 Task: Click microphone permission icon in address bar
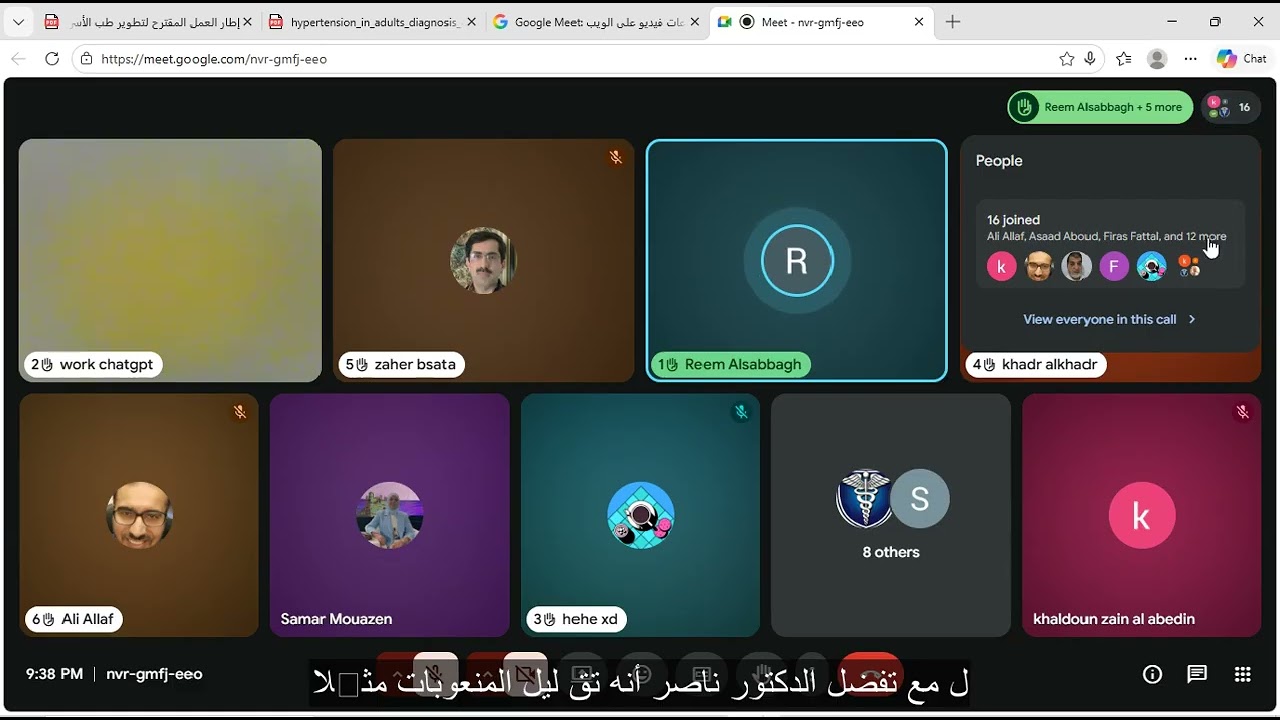pyautogui.click(x=1090, y=59)
